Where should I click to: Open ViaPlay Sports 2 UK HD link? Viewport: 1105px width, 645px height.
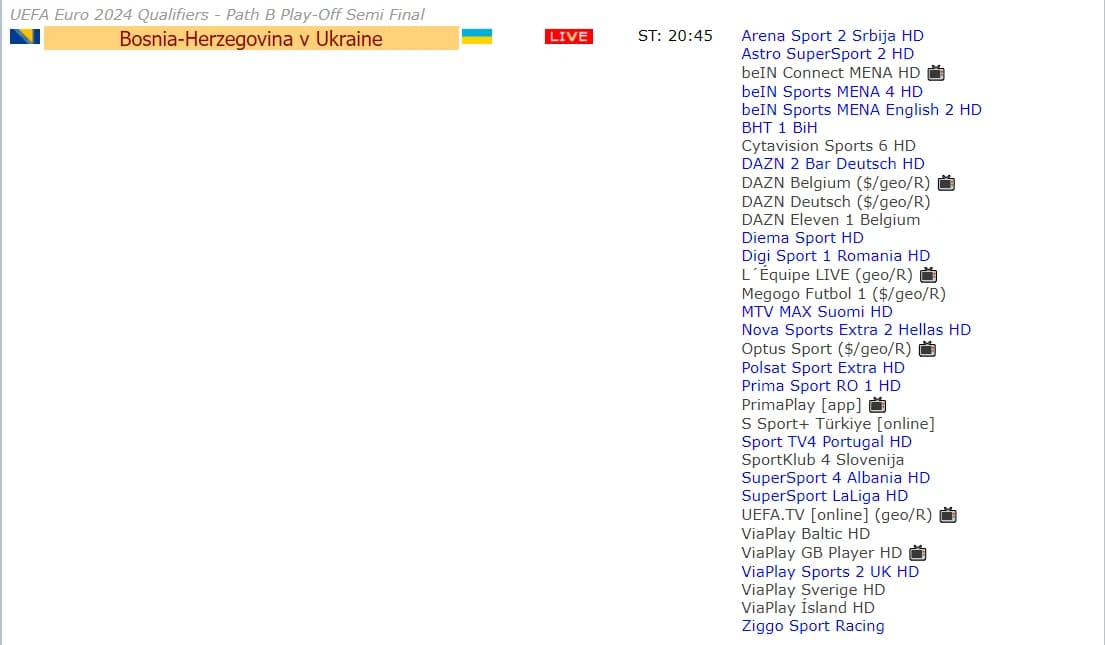(830, 572)
